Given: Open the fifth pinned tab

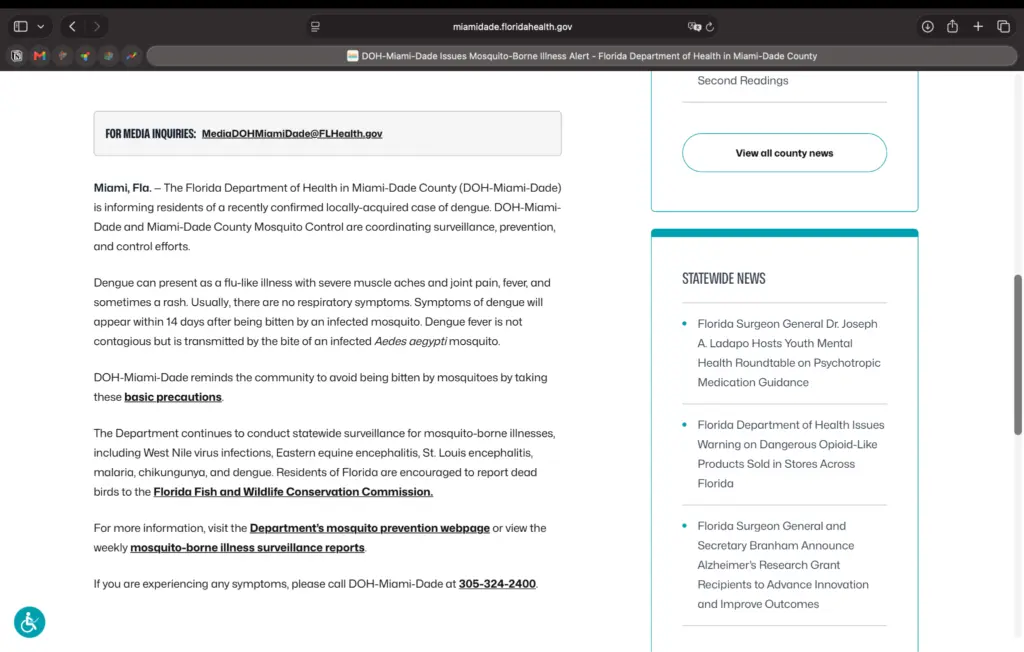Looking at the screenshot, I should [108, 56].
